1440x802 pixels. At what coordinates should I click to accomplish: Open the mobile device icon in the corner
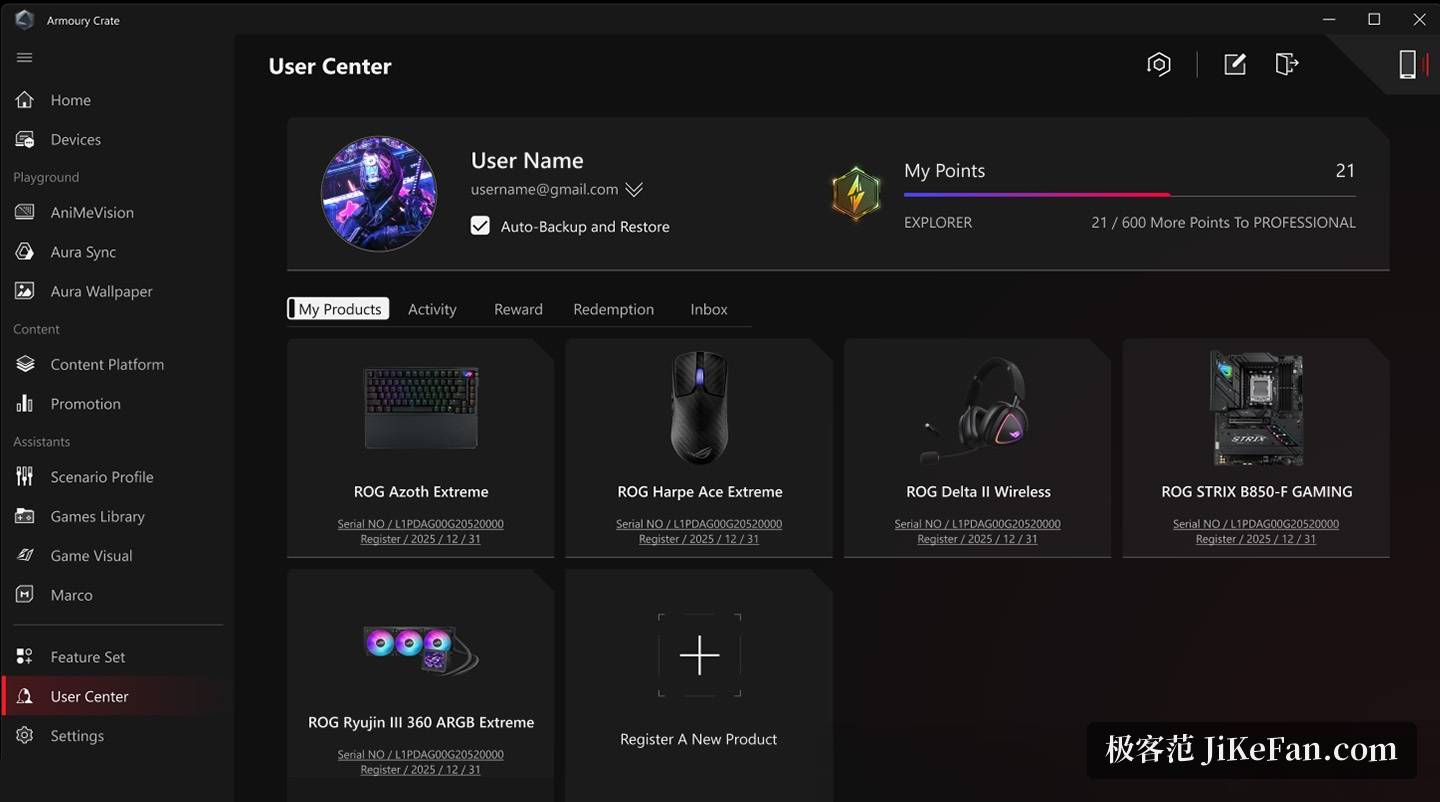(x=1408, y=65)
